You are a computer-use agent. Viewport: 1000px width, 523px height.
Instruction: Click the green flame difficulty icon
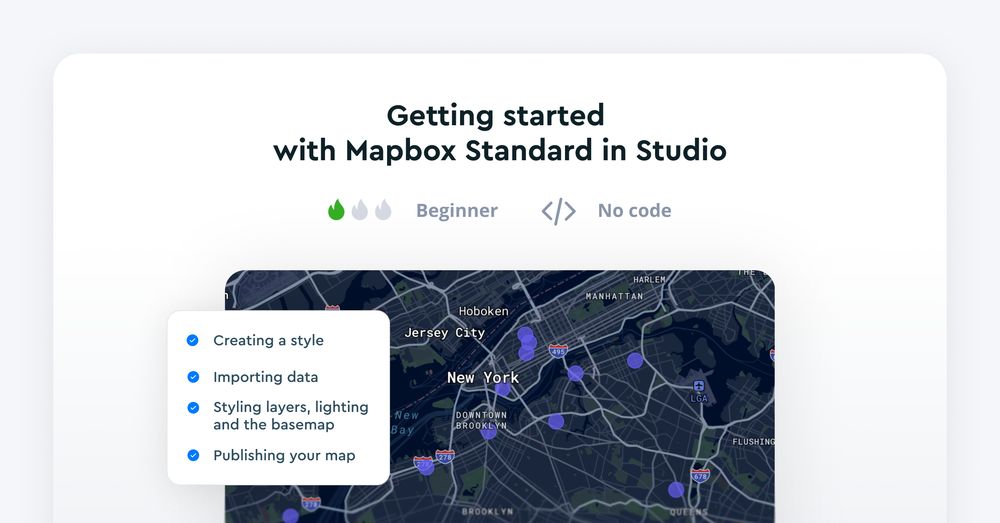point(336,210)
